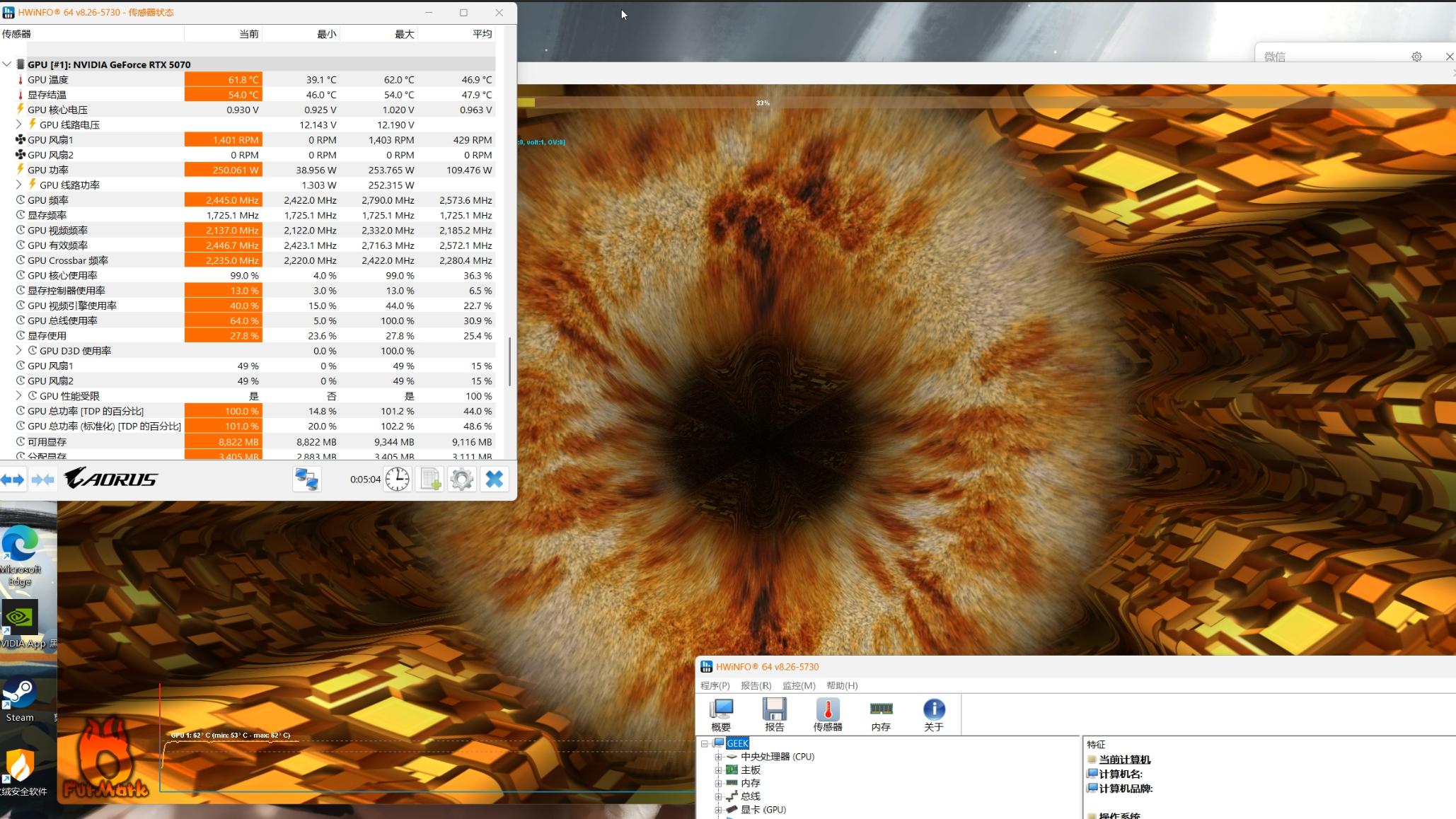Expand 中央处理器 (CPU) tree node
The width and height of the screenshot is (1456, 819).
(x=718, y=757)
